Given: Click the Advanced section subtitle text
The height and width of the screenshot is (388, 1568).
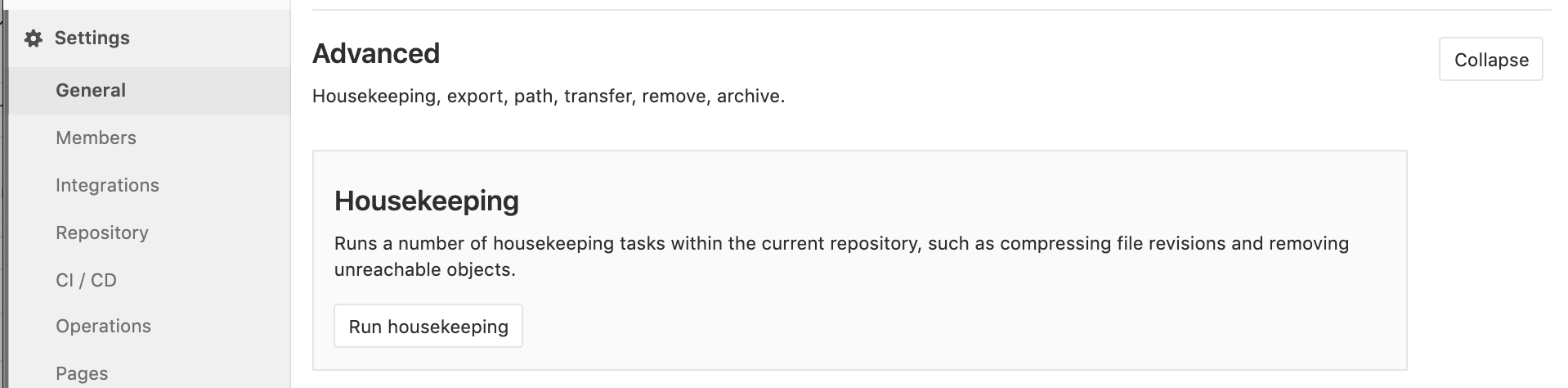Looking at the screenshot, I should [548, 97].
